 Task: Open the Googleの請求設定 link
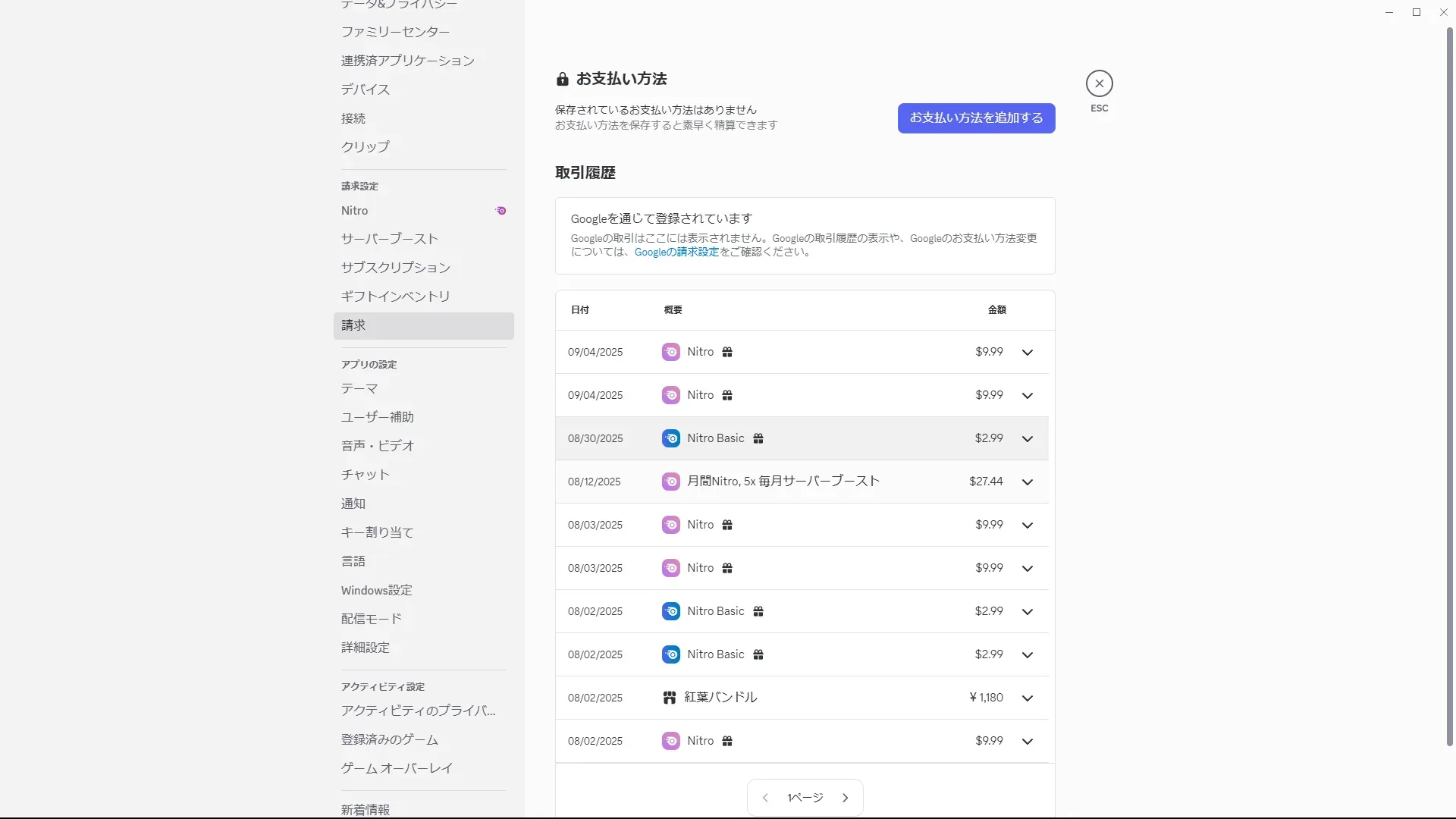[x=676, y=253]
